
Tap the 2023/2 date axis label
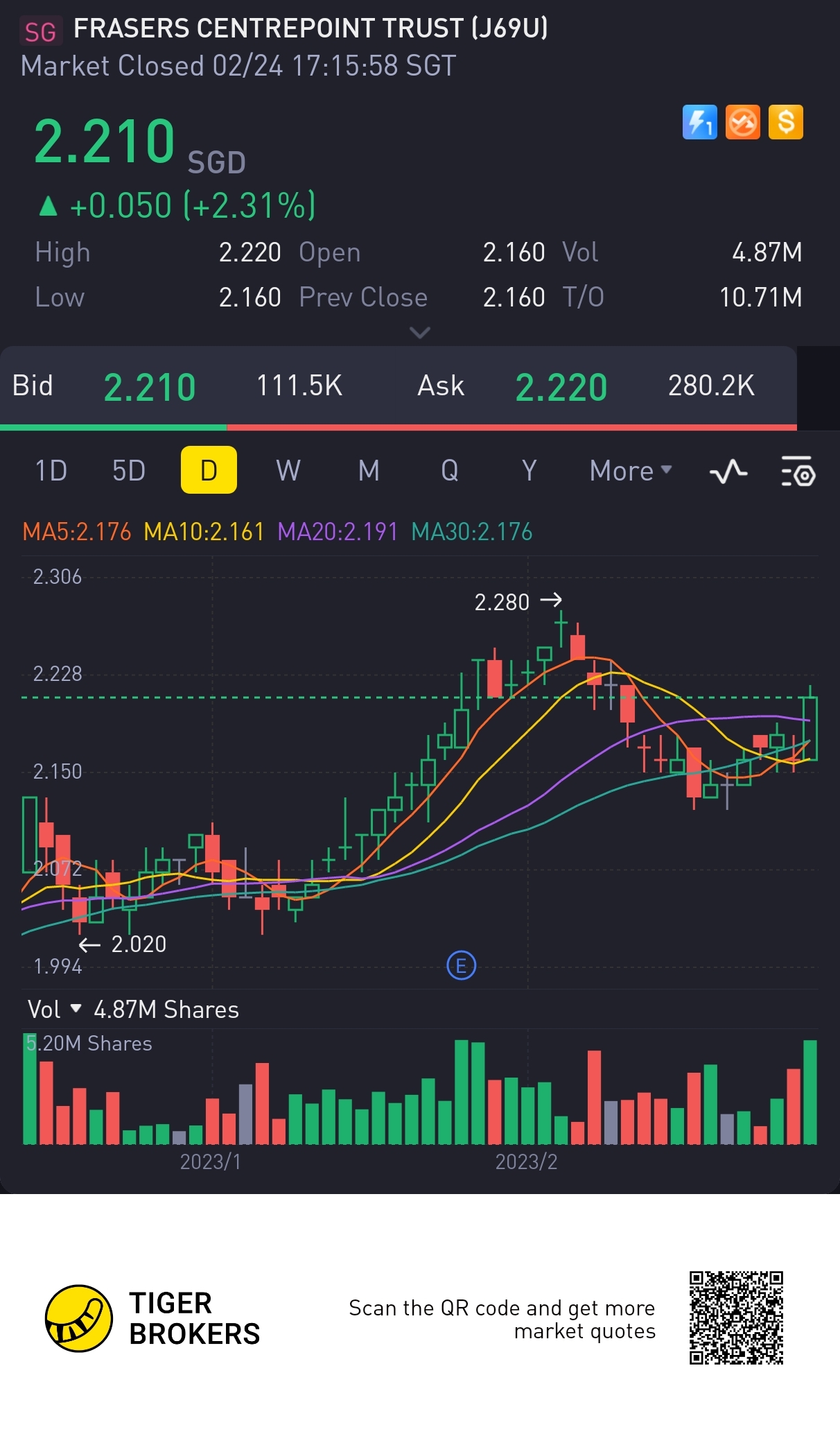[x=526, y=1161]
